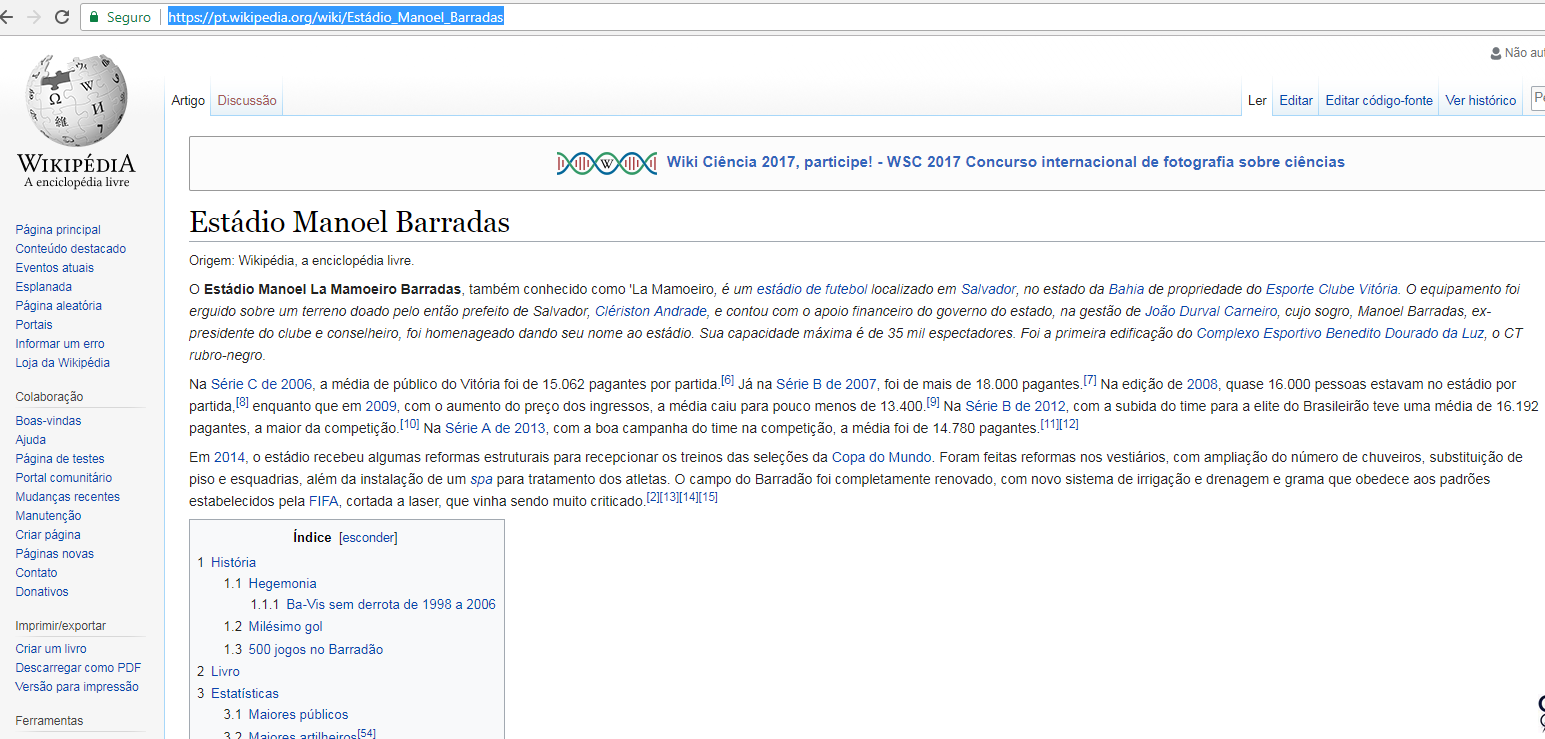Open the Discussão tab
This screenshot has height=739, width=1545.
(x=247, y=100)
